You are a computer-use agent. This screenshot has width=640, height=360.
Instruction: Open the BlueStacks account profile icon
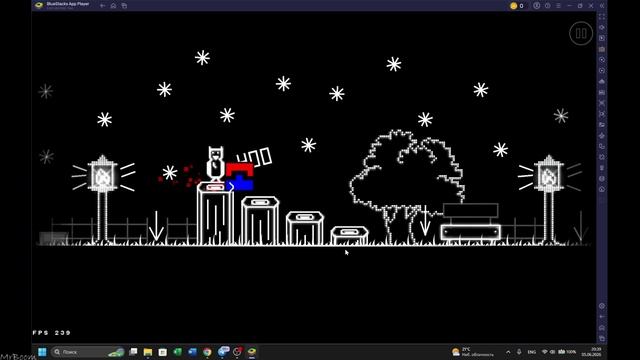pos(536,6)
